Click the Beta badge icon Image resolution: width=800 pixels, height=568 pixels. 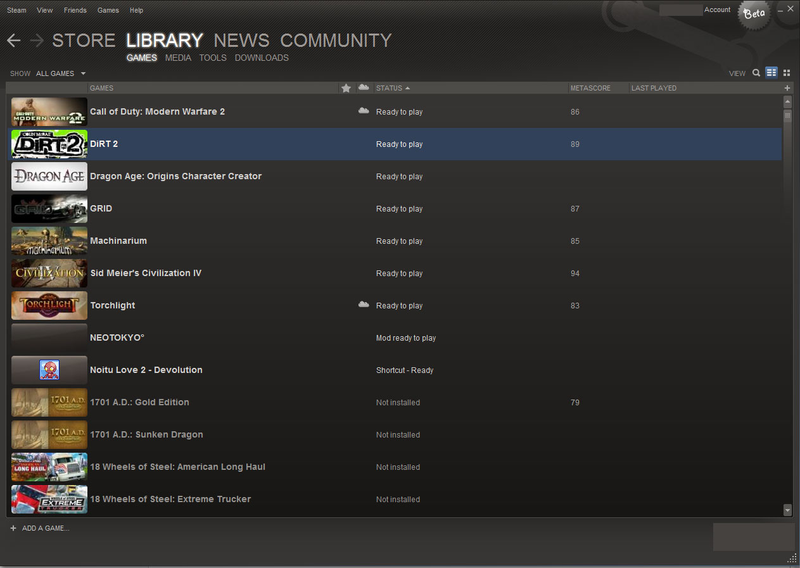[x=754, y=14]
